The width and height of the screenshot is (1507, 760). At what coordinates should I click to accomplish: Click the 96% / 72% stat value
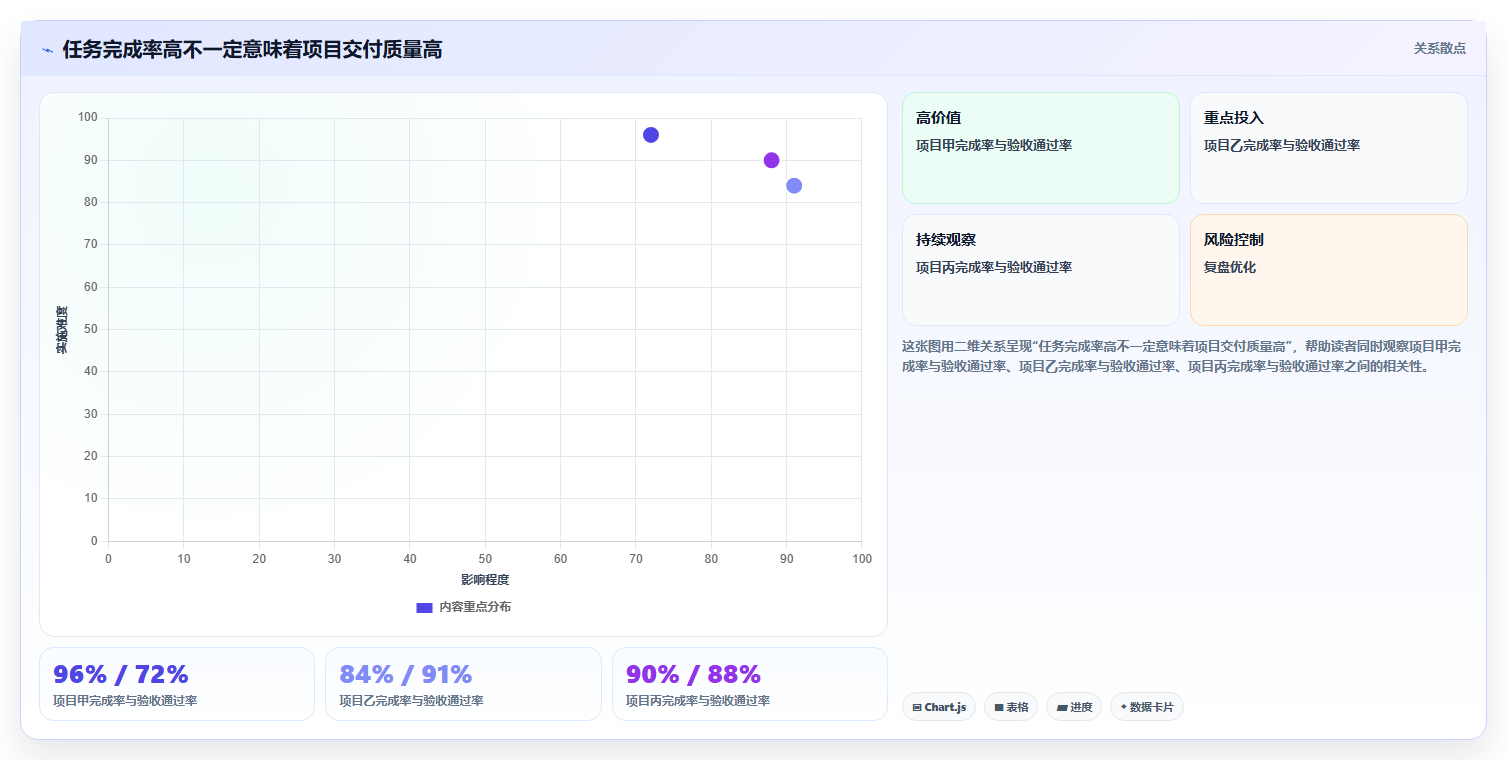121,675
